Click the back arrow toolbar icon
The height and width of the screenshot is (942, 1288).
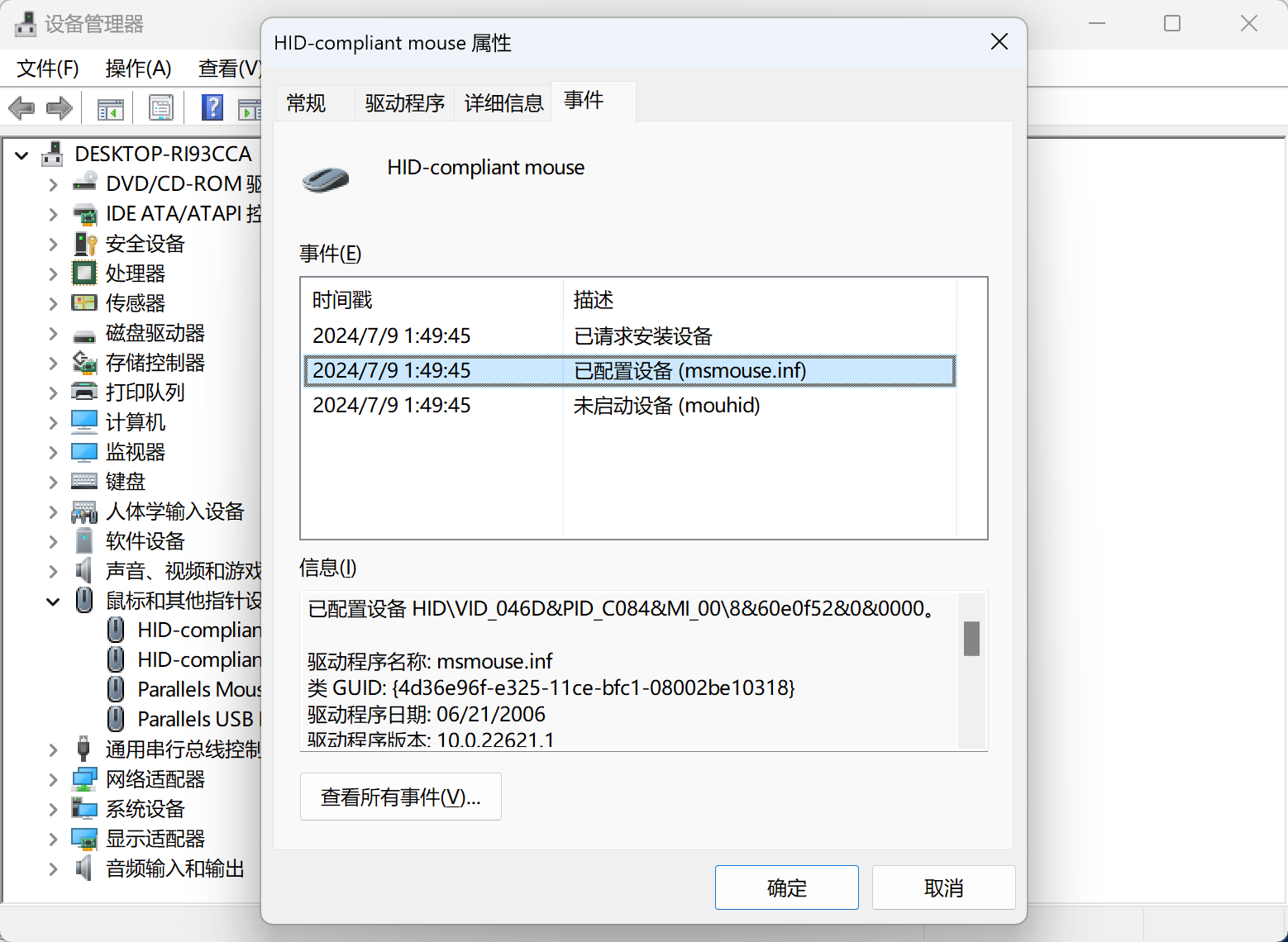(x=21, y=107)
